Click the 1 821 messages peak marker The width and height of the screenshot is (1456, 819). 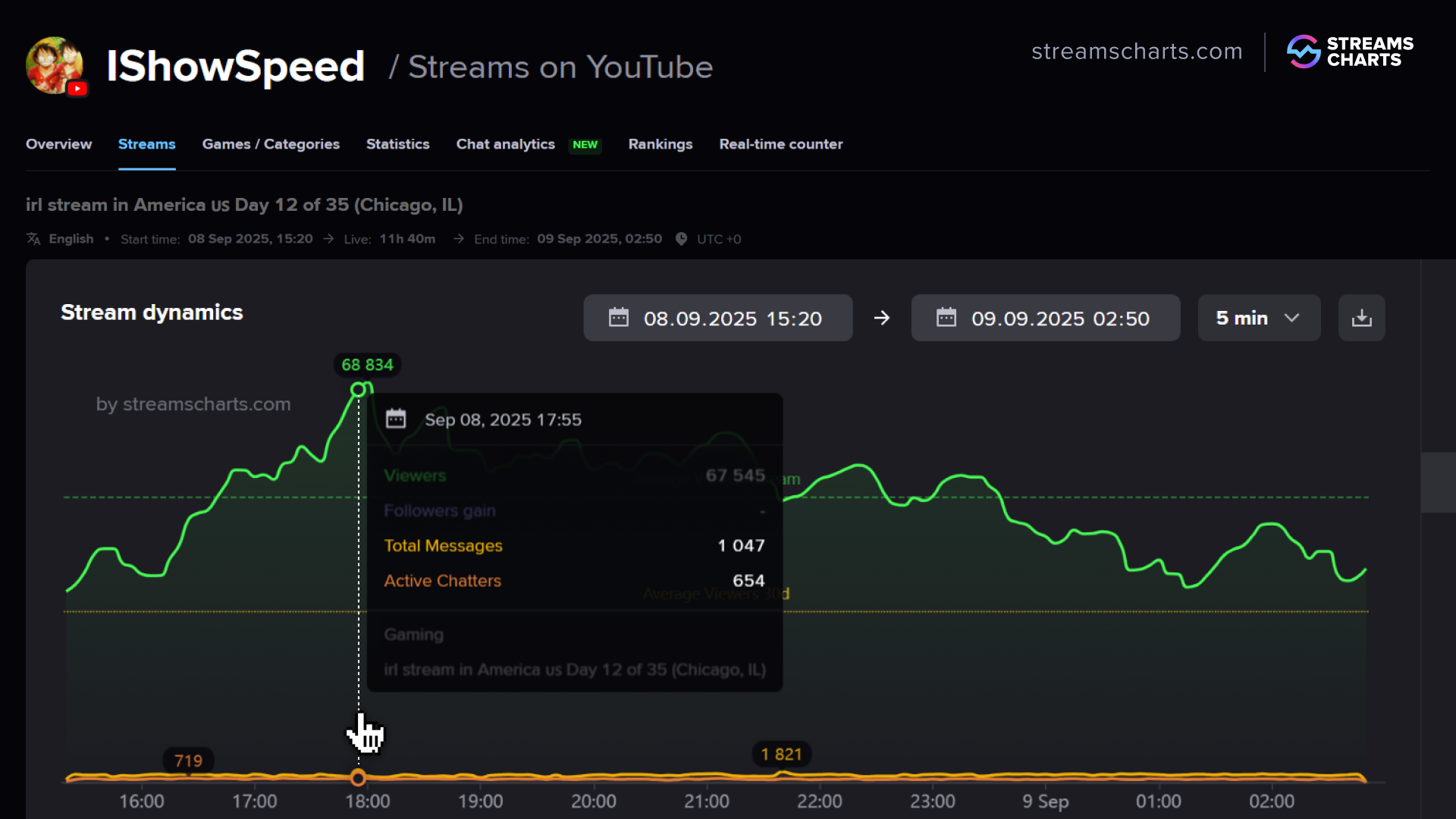[781, 754]
